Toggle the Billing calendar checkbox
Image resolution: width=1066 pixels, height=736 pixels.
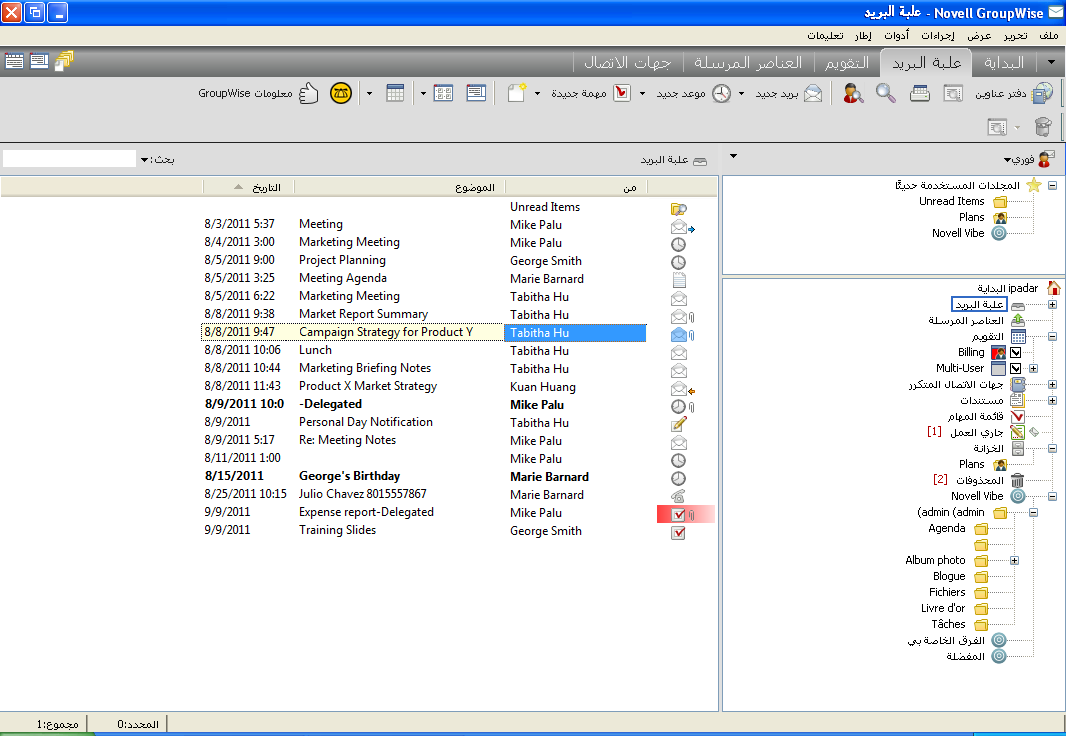1015,353
